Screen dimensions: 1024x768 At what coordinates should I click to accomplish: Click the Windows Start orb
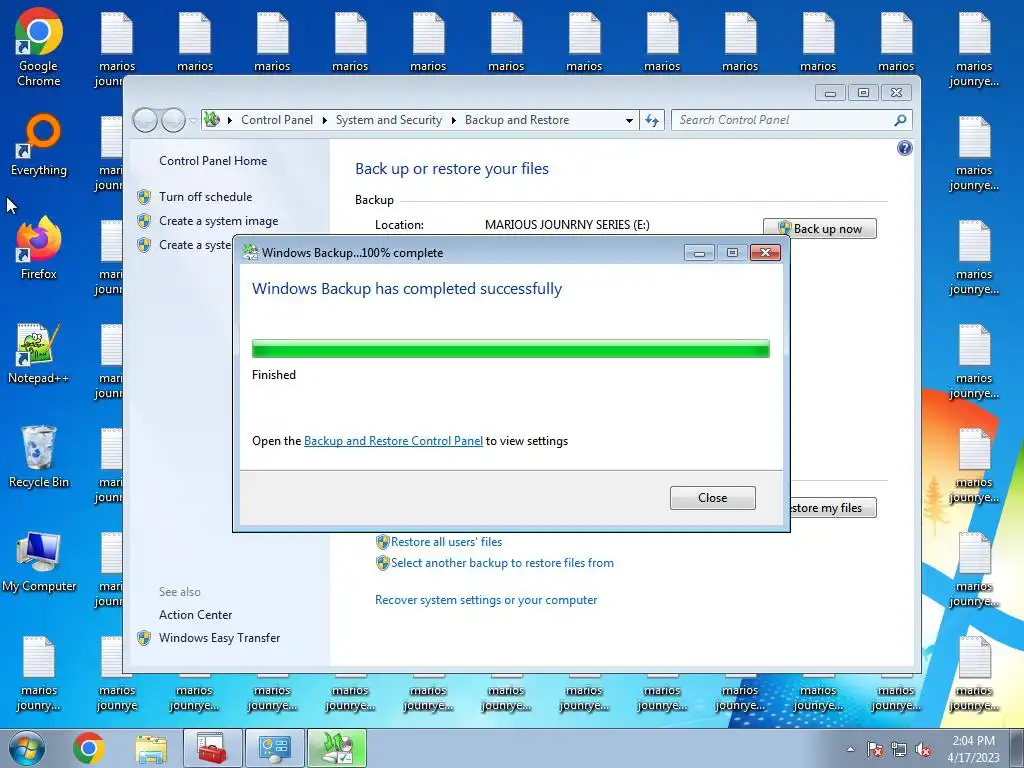(x=27, y=748)
